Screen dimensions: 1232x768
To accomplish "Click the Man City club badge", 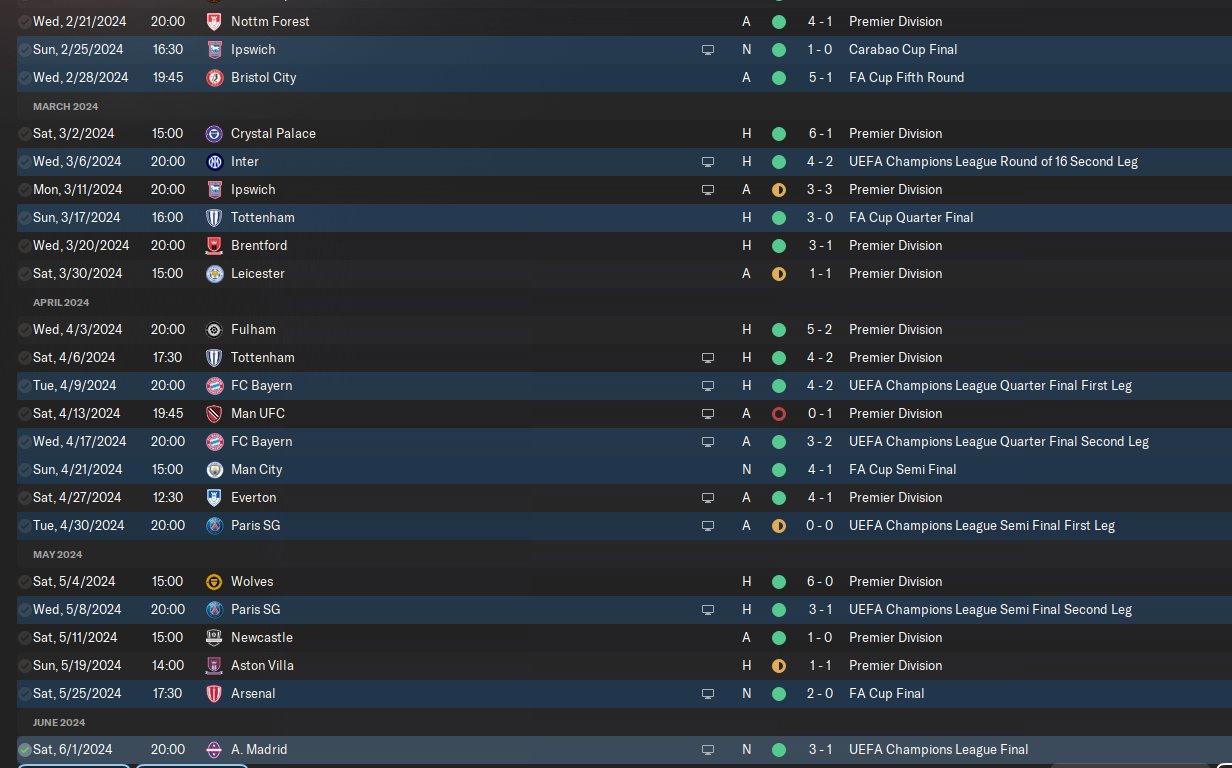I will click(x=213, y=469).
